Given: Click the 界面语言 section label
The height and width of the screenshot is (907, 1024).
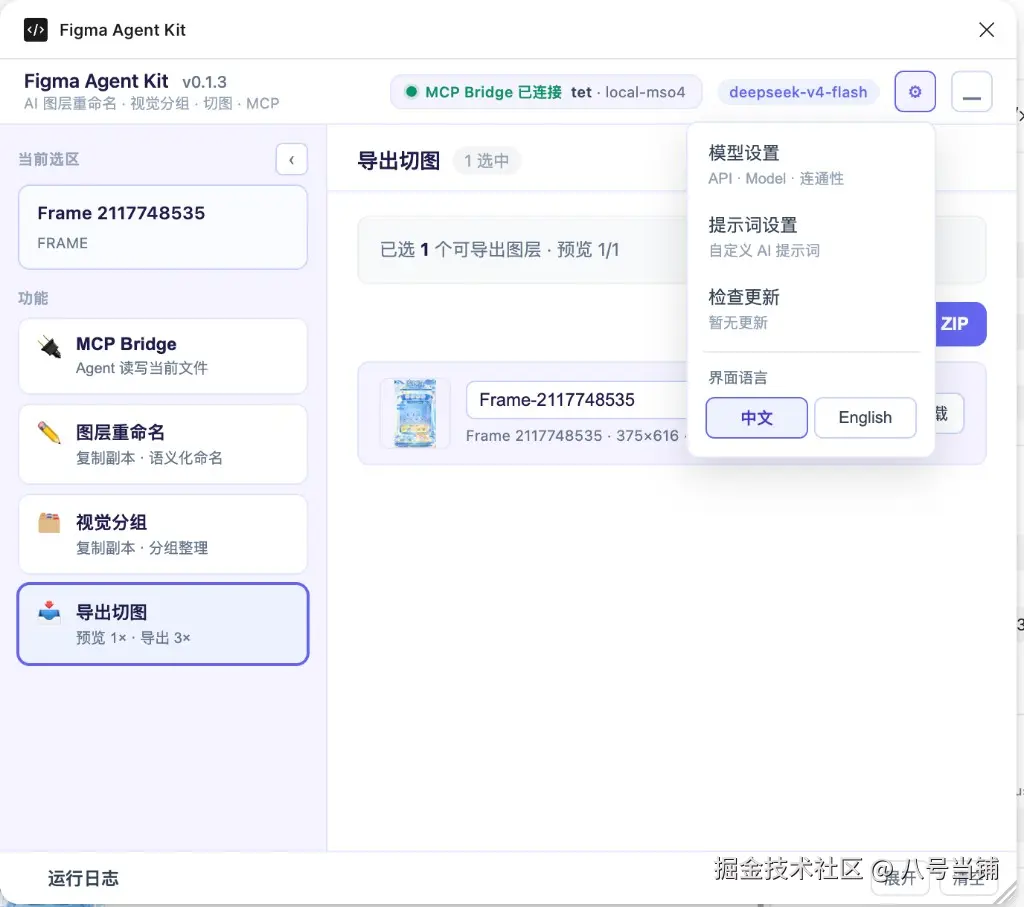Looking at the screenshot, I should (x=738, y=377).
